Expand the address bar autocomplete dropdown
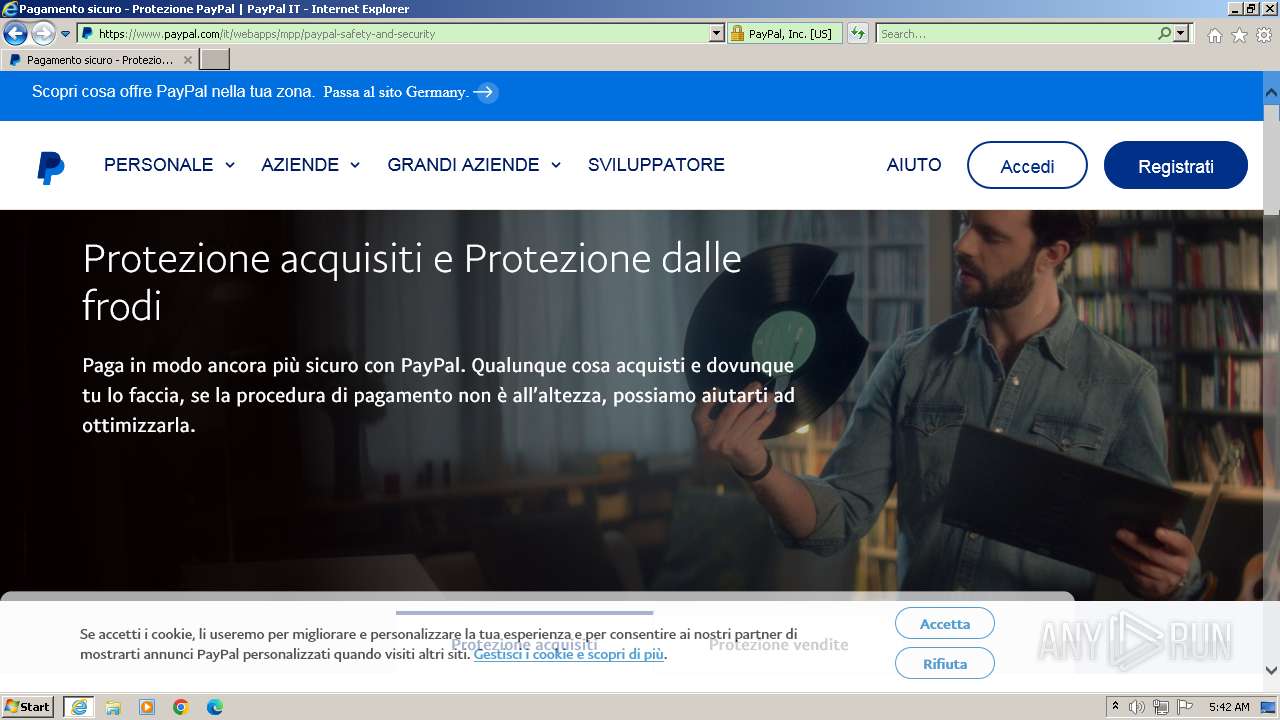Viewport: 1280px width, 720px height. [x=716, y=34]
